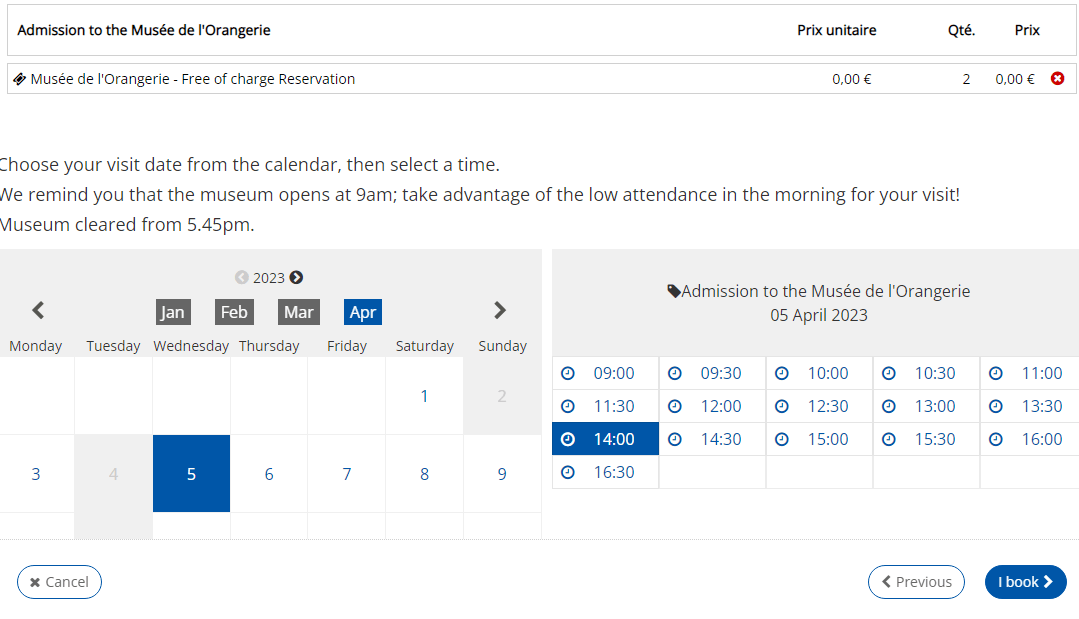Switch to the Feb month tab
Viewport: 1079px width, 619px height.
(234, 312)
